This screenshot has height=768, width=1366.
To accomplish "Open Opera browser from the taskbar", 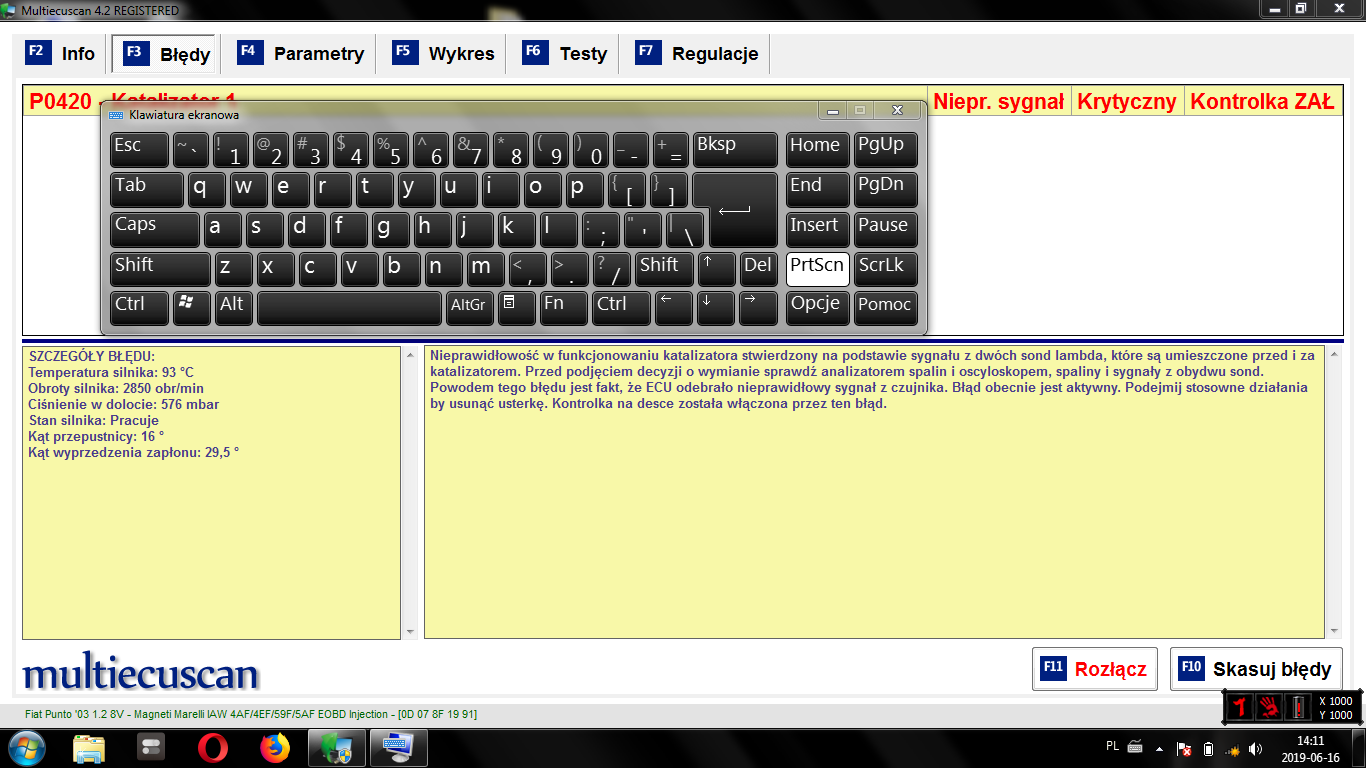I will click(212, 748).
